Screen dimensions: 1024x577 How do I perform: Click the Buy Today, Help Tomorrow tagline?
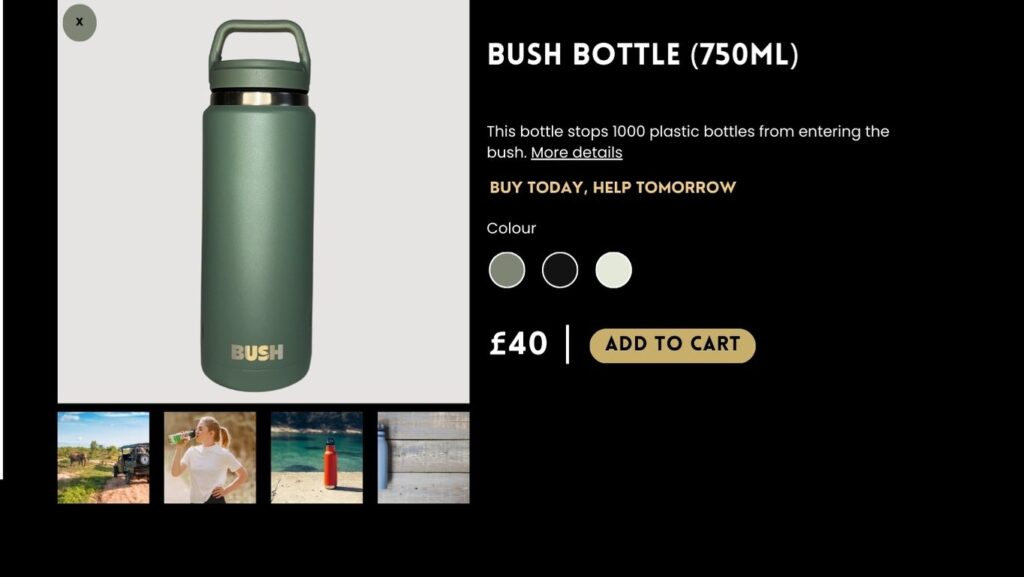613,188
